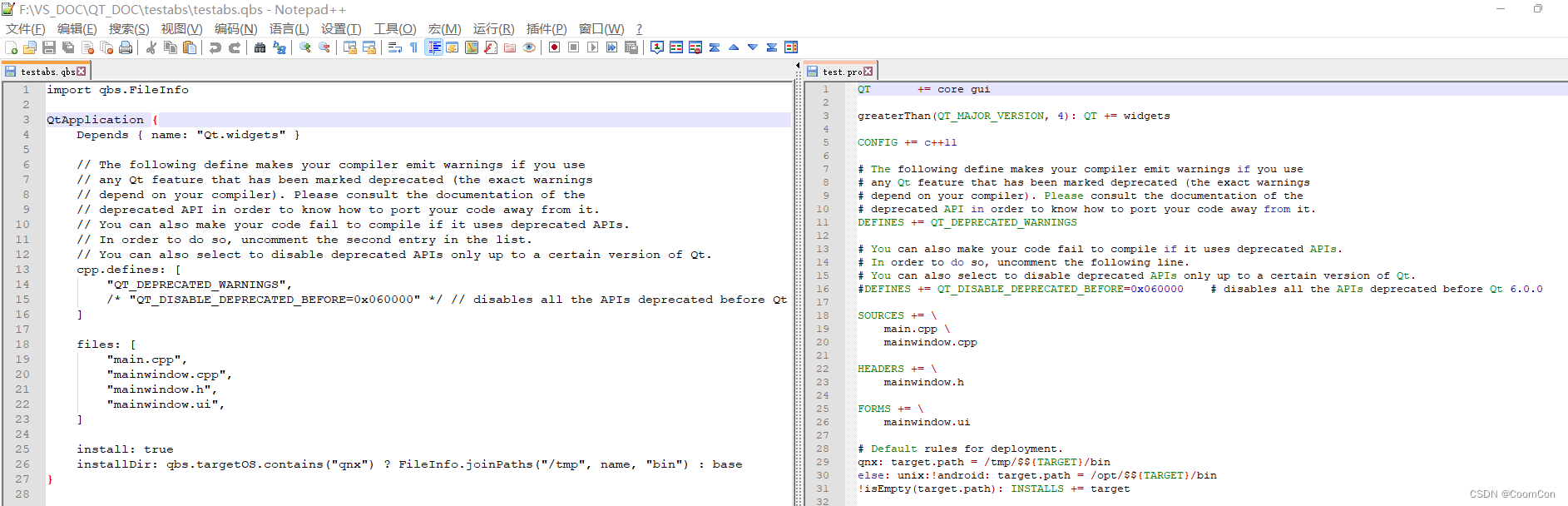Open the 宏(M) menu
The width and height of the screenshot is (1568, 506).
[x=444, y=29]
